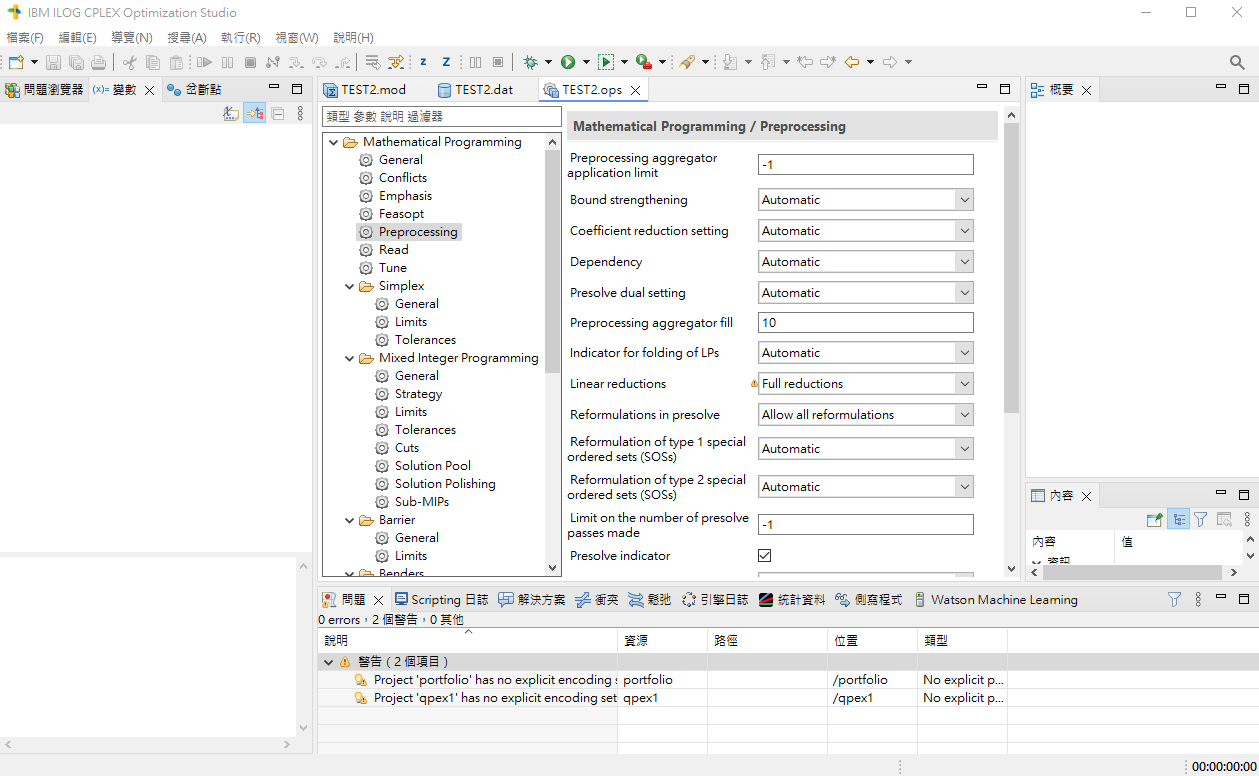Select the Solution Pool settings item
The image size is (1259, 776).
click(432, 466)
